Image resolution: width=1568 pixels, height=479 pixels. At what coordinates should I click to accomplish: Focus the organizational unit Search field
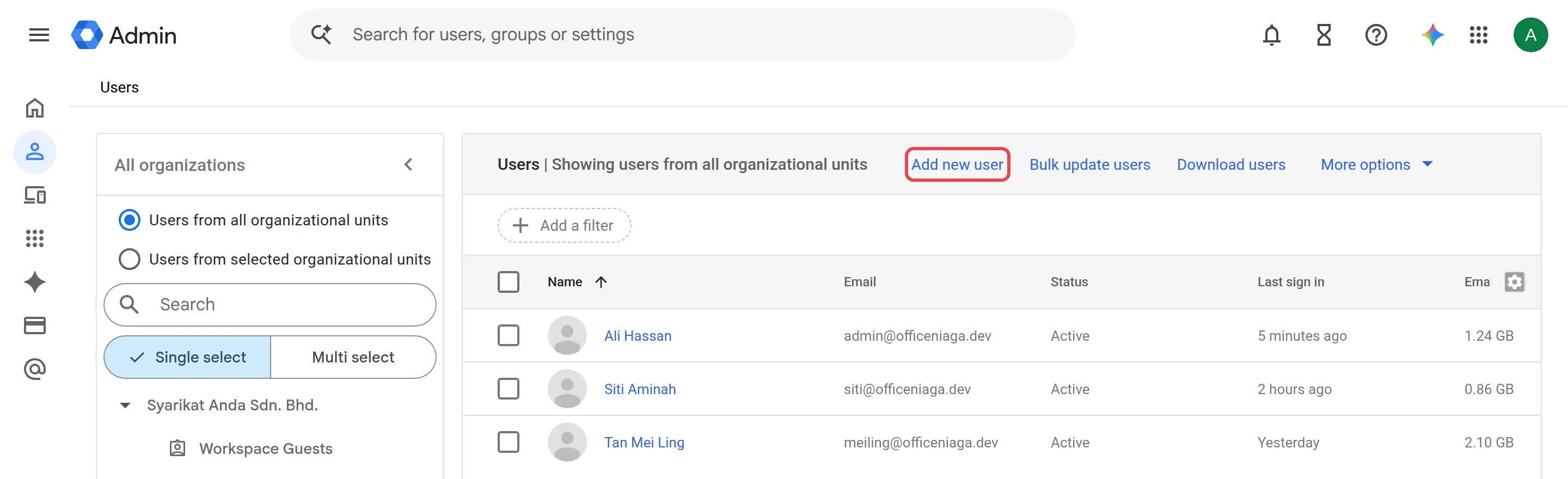269,304
